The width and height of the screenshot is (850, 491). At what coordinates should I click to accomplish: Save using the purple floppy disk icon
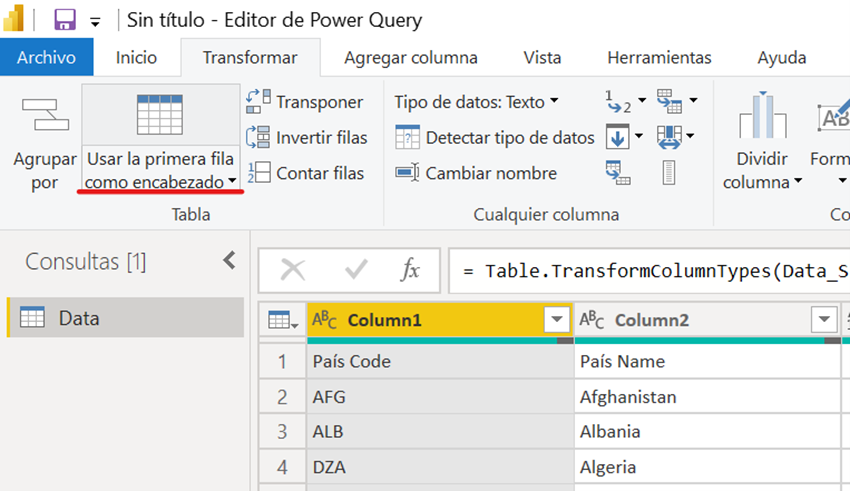tap(65, 21)
